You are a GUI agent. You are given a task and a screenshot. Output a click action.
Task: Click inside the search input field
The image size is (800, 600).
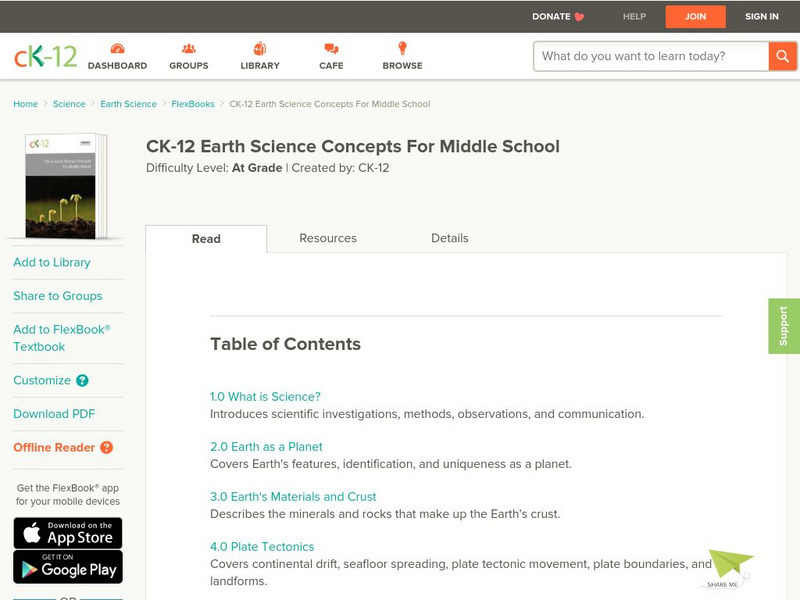(x=650, y=56)
